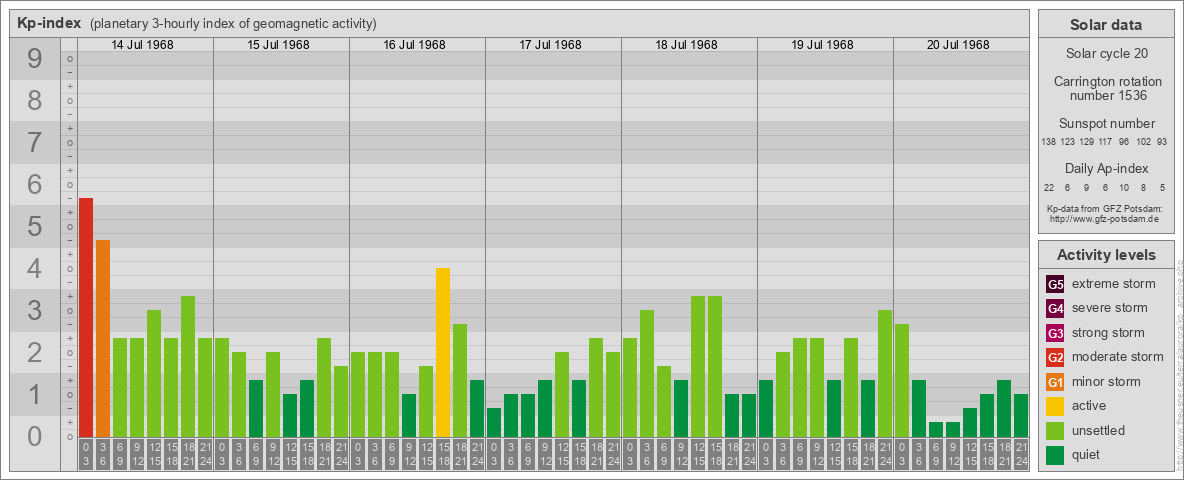Screen dimensions: 1184x480
Task: Select sunspot number value 96
Action: click(x=1124, y=142)
